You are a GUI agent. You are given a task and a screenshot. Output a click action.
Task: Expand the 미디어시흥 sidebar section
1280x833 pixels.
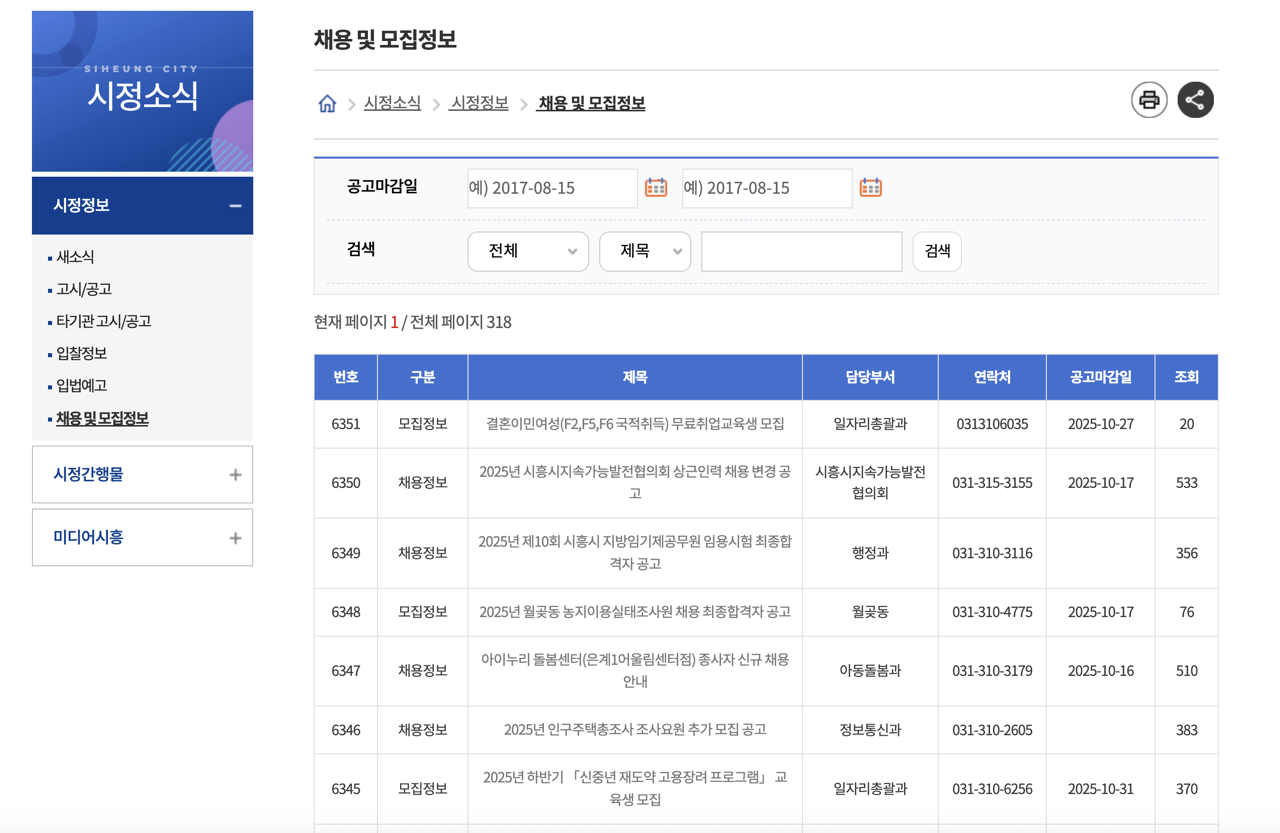tap(142, 537)
